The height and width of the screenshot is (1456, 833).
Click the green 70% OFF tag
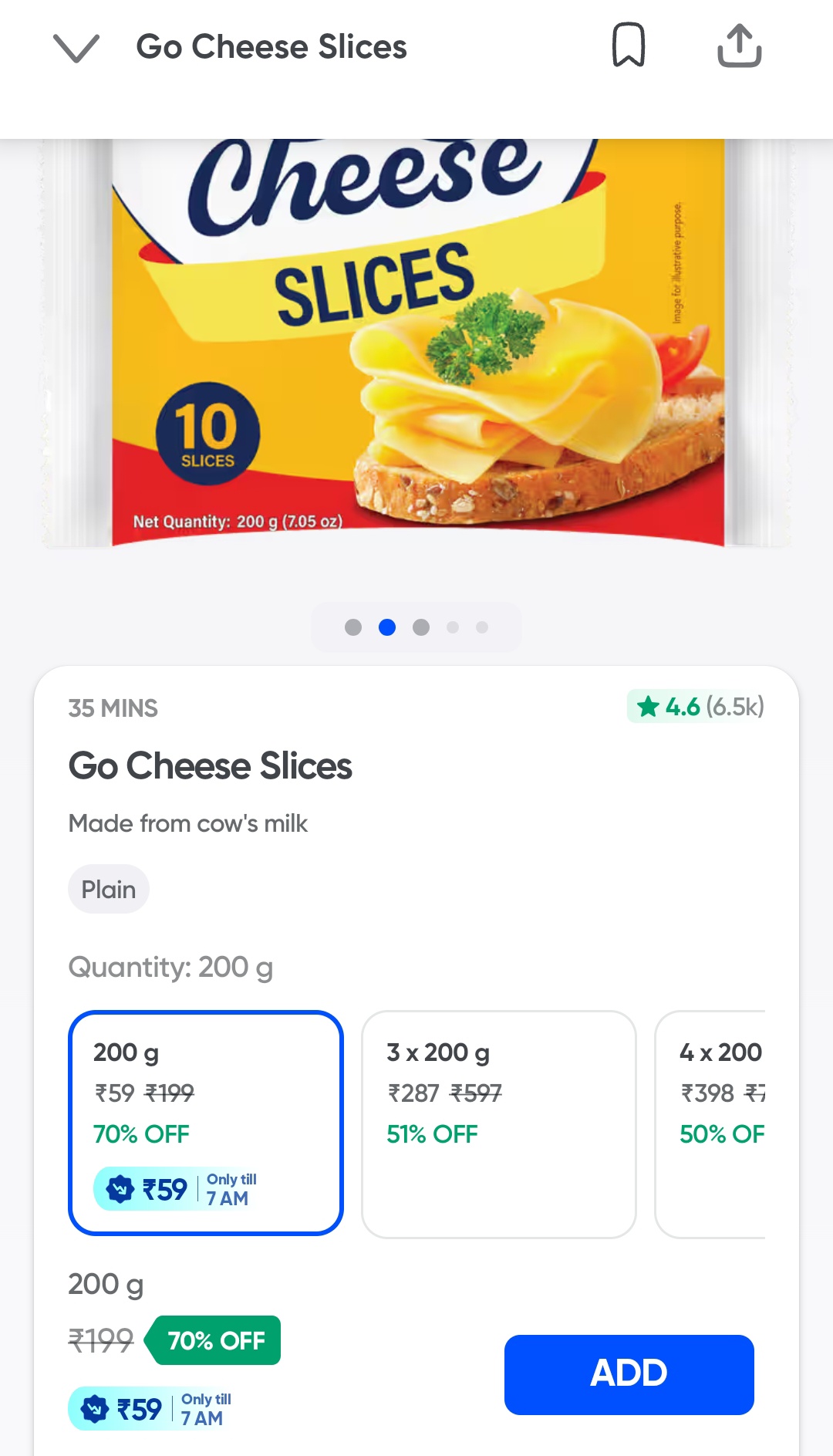point(215,1341)
